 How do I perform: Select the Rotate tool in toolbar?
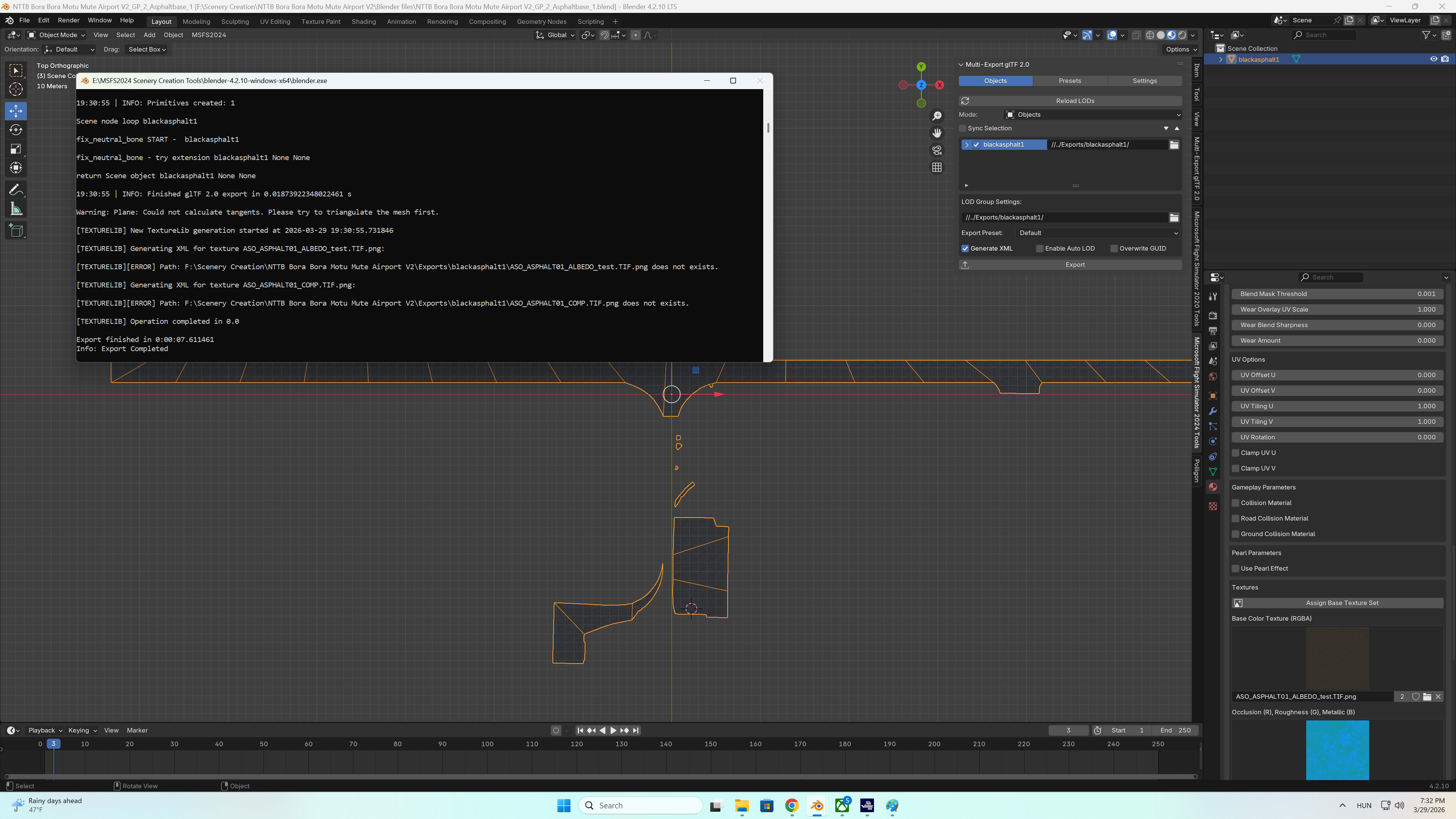point(16,130)
